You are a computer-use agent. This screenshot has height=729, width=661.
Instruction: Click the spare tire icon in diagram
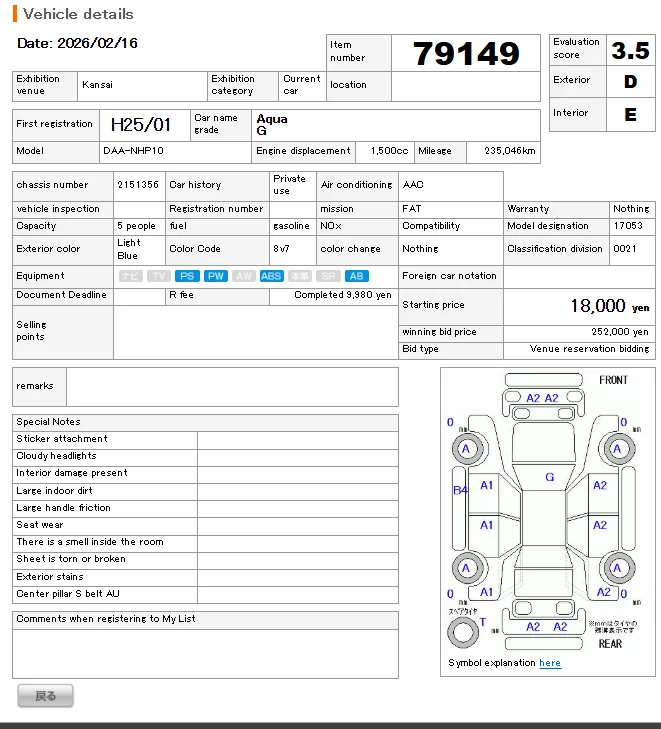coord(463,632)
